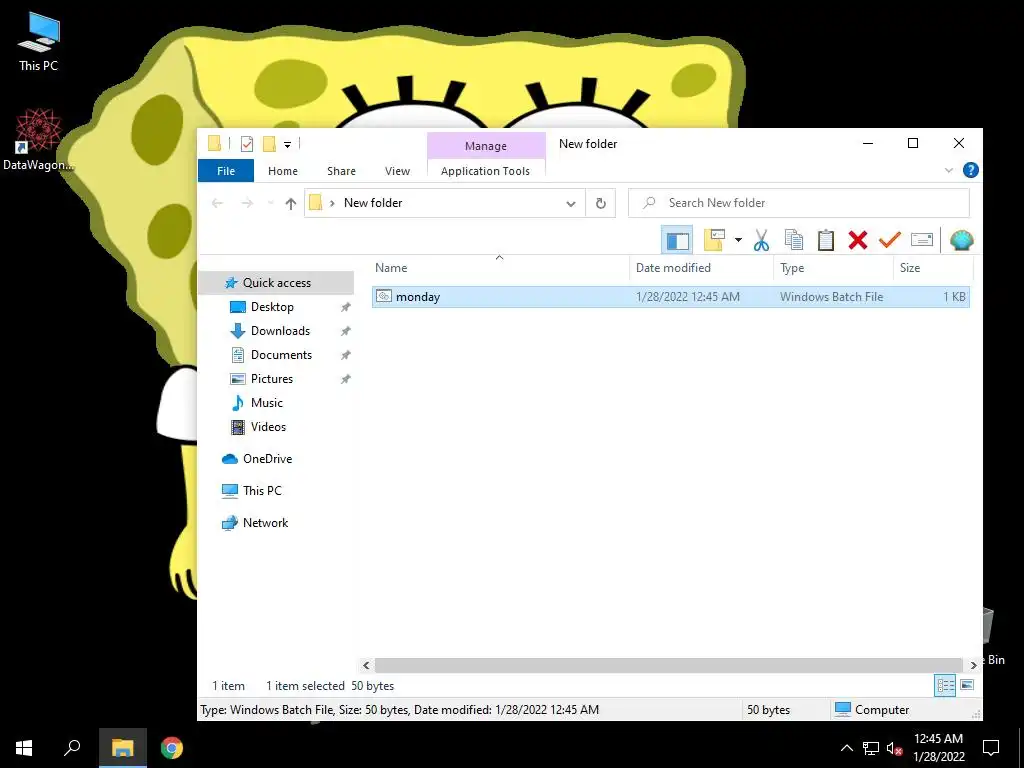Click the Properties quick access checkmark icon
The height and width of the screenshot is (768, 1024).
pyautogui.click(x=247, y=144)
